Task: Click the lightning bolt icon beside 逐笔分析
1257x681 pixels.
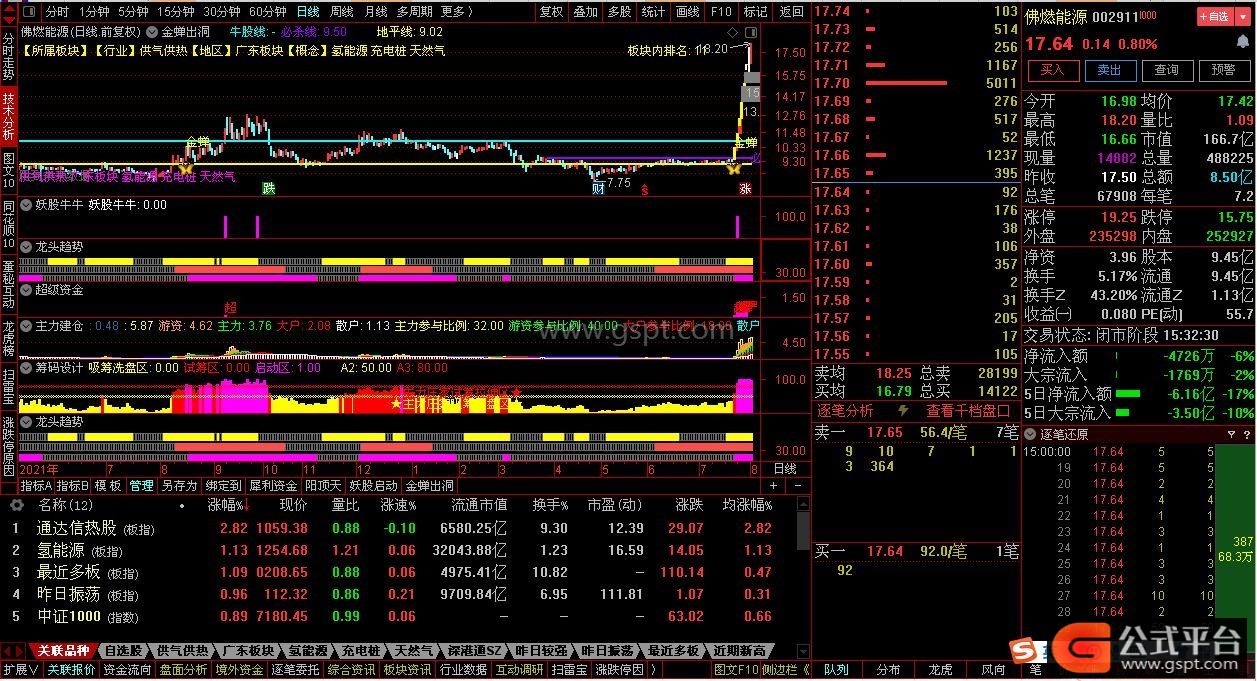Action: click(903, 411)
